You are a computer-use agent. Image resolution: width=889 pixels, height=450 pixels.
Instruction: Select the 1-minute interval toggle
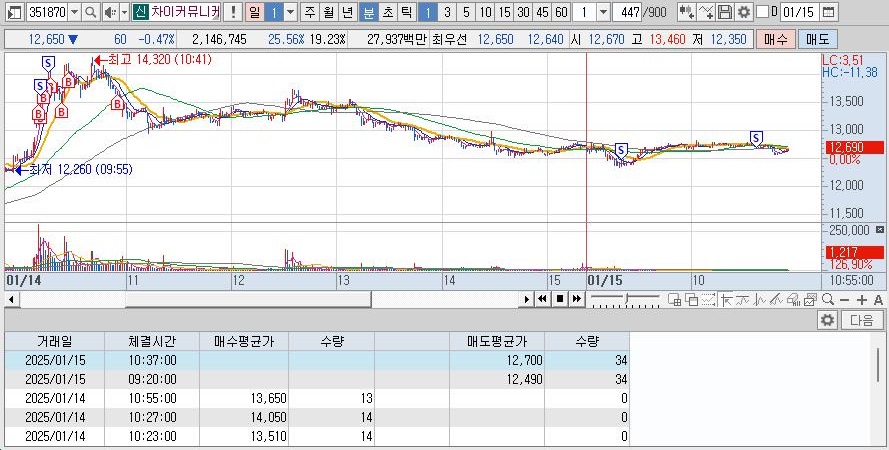click(428, 12)
